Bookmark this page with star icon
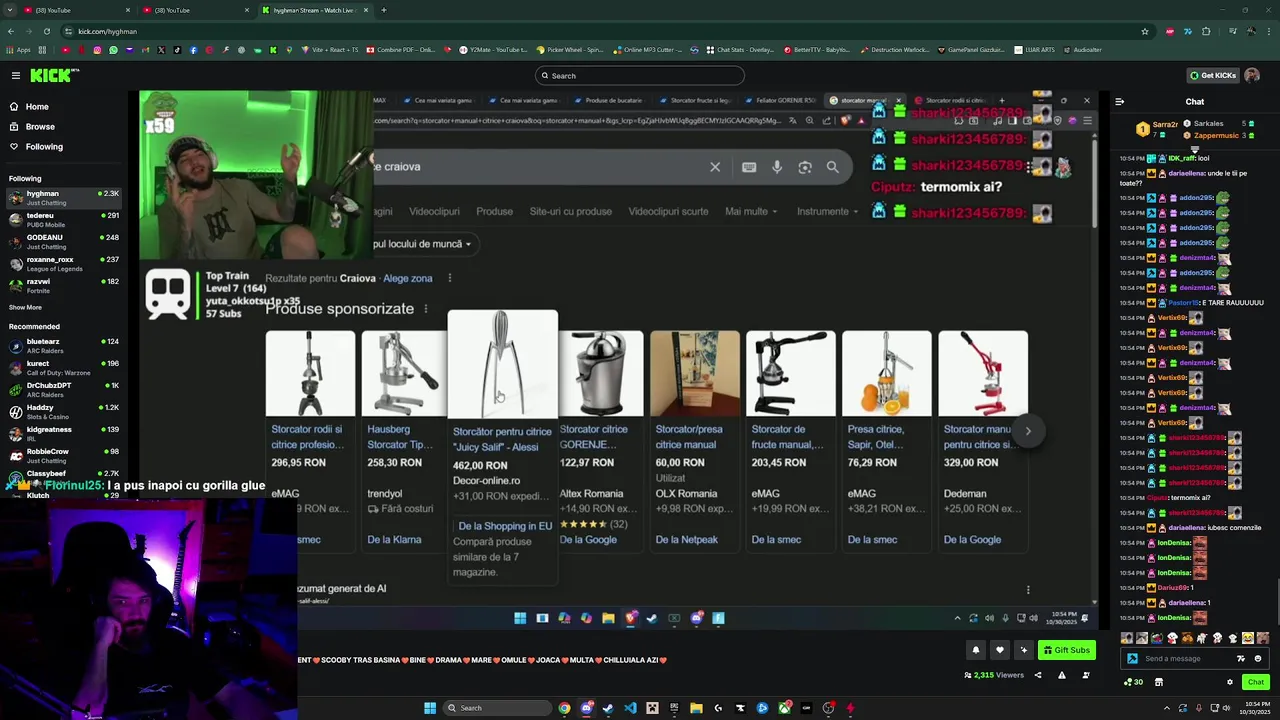1280x720 pixels. click(x=1145, y=31)
